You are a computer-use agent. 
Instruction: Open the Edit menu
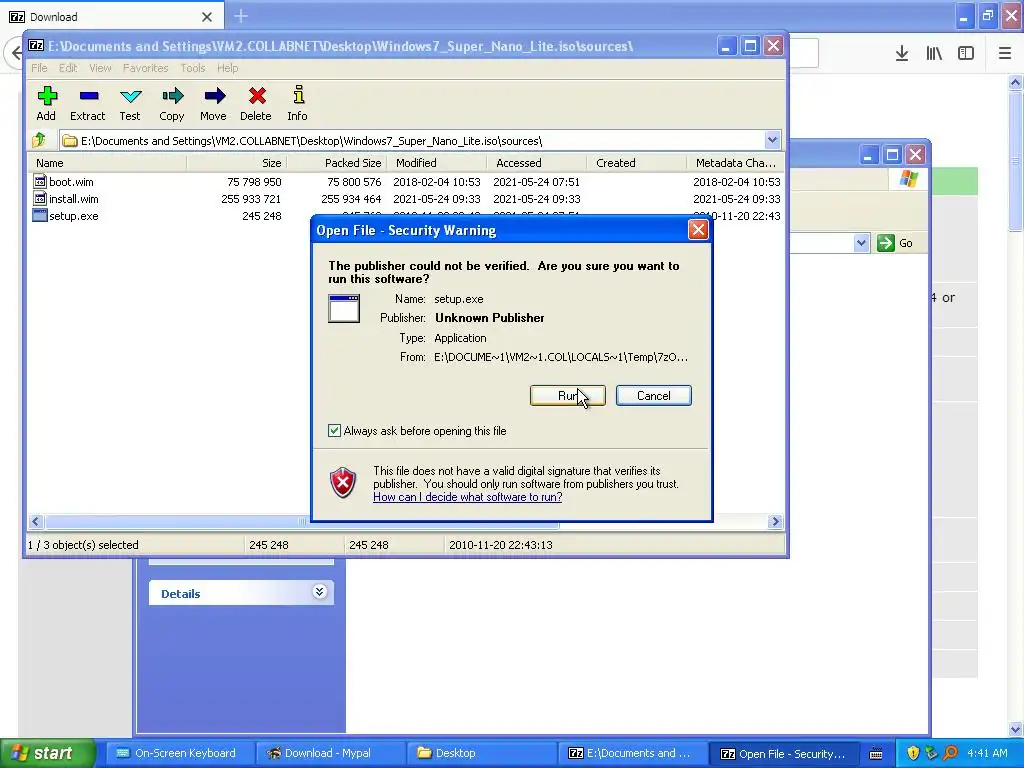[x=68, y=68]
